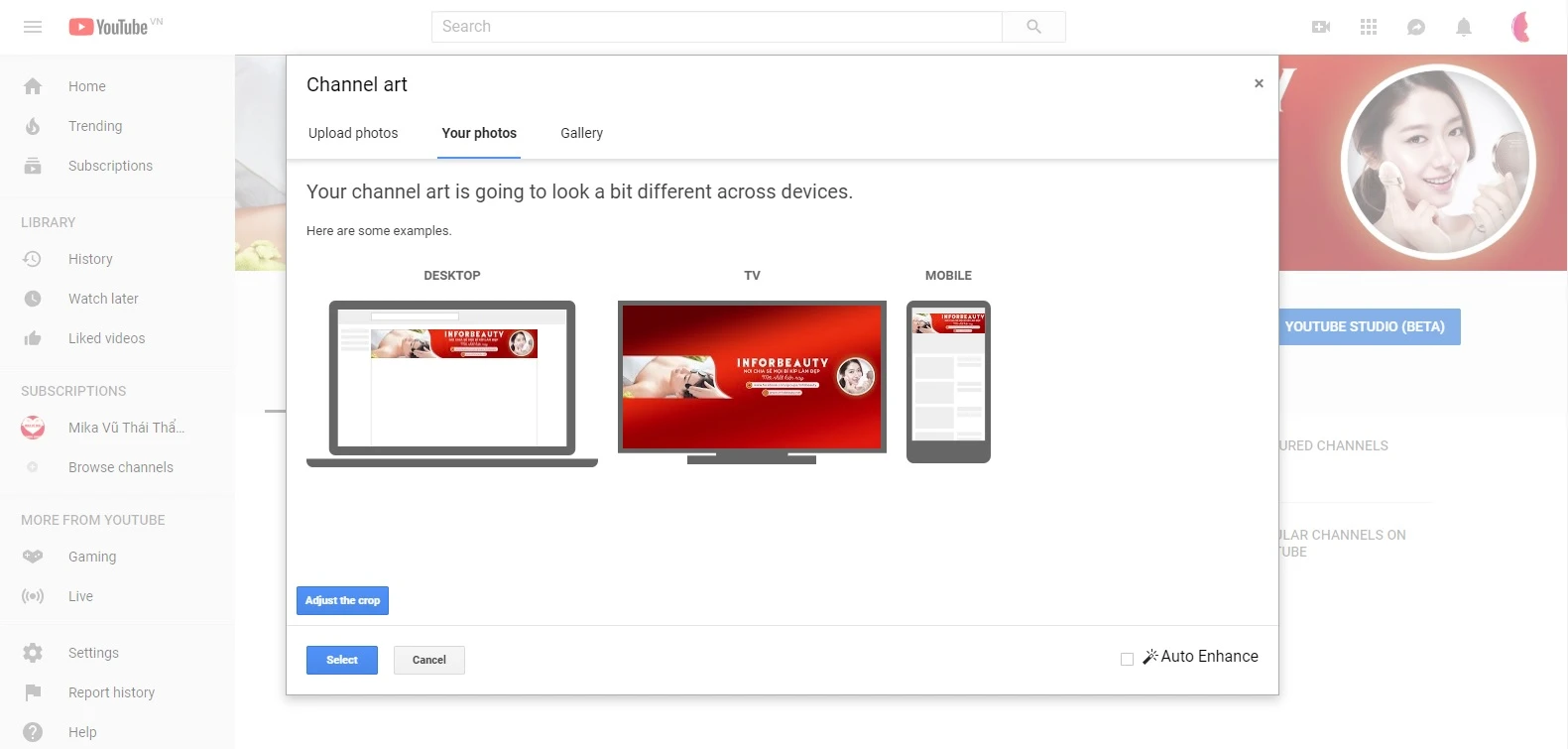Switch to the Upload photos tab

pos(353,133)
